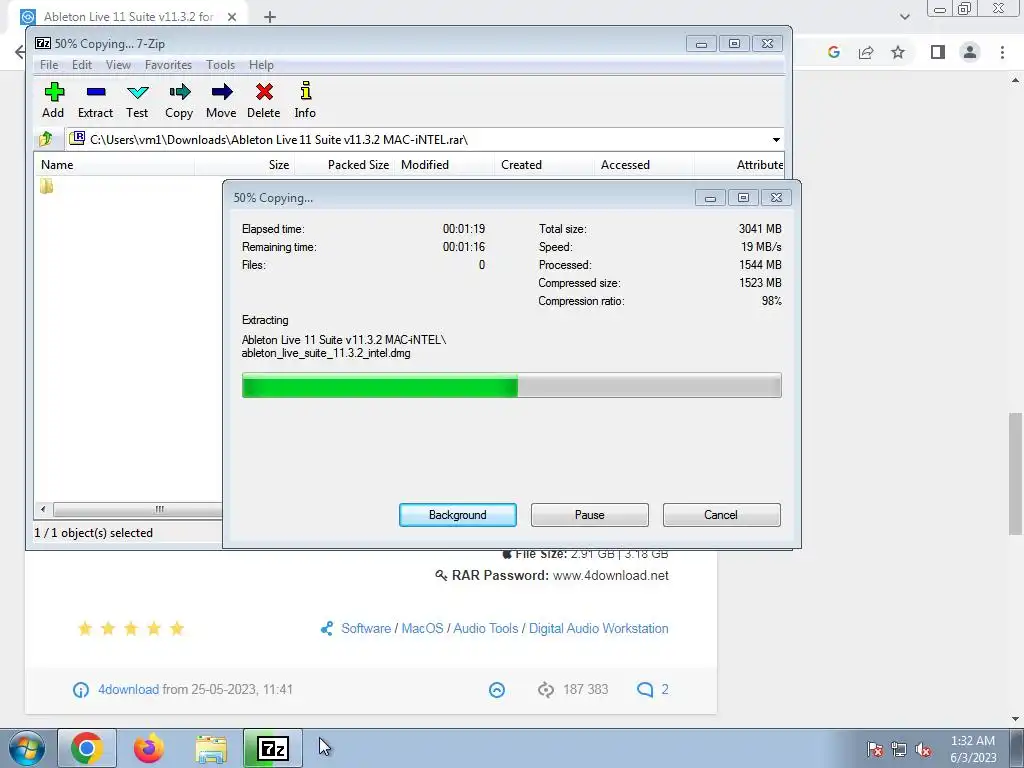1024x768 pixels.
Task: Open Digital Audio Workstation link
Action: point(598,628)
